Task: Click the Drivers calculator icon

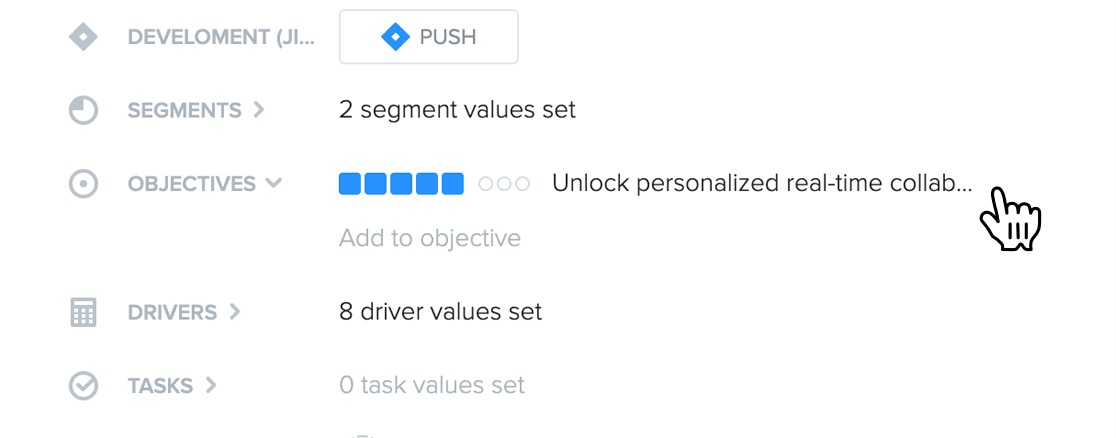Action: pos(83,312)
